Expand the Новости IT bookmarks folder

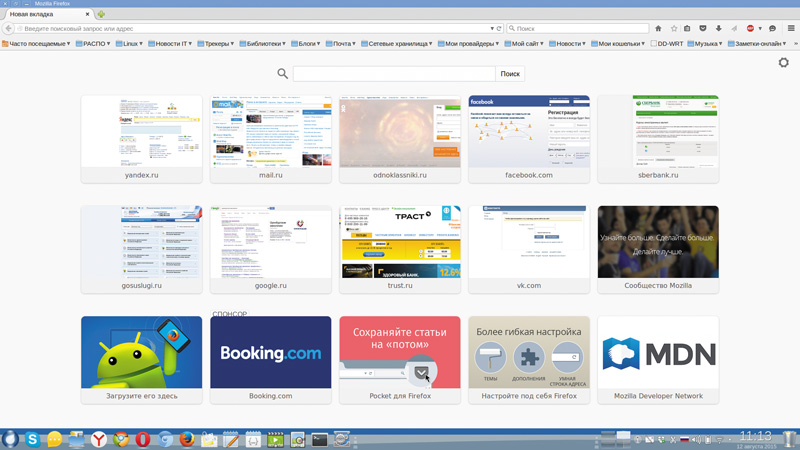[x=170, y=44]
